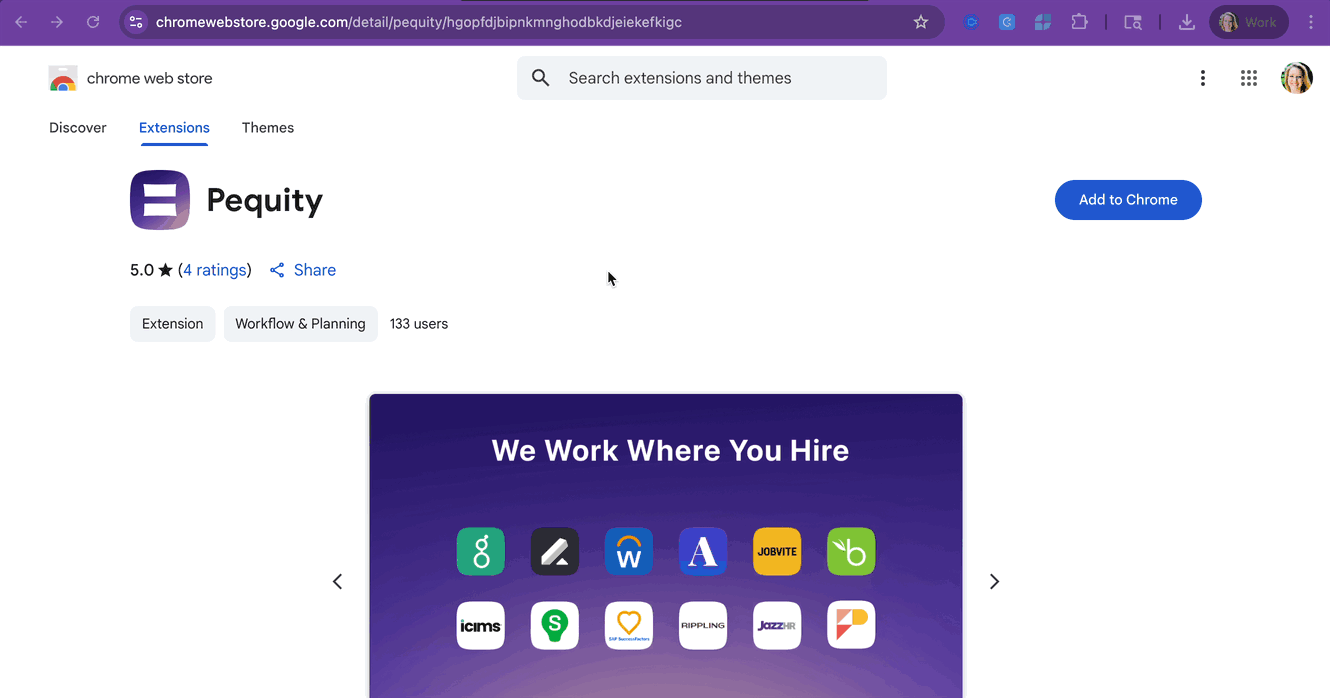Show the previous screenshot with the left chevron

[337, 582]
